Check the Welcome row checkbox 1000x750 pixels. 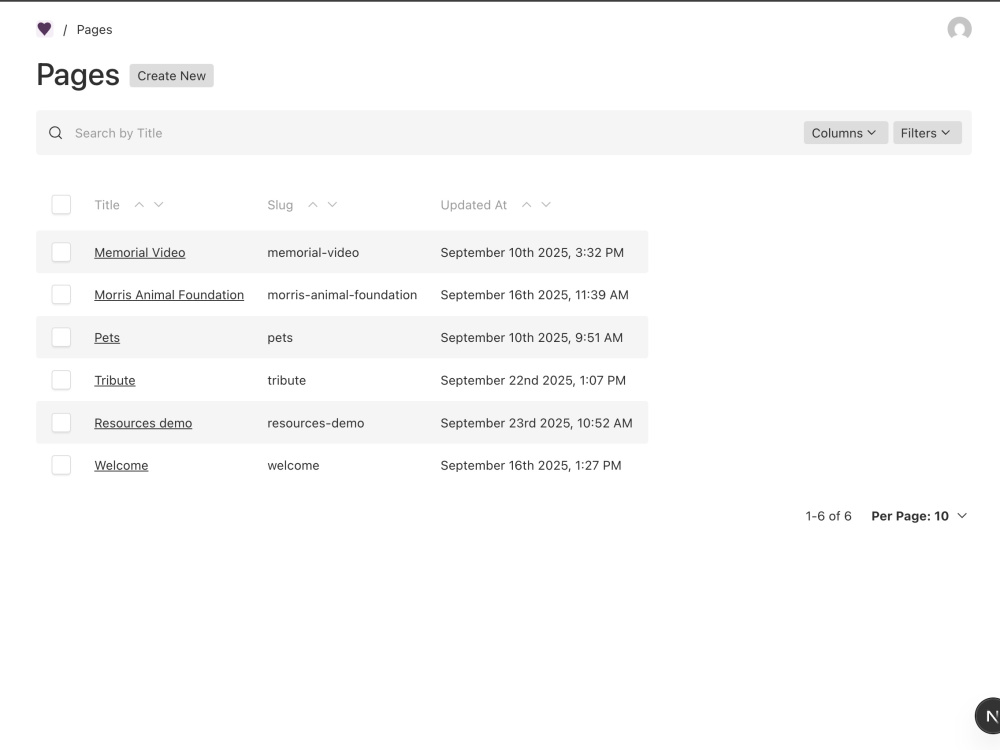point(61,465)
